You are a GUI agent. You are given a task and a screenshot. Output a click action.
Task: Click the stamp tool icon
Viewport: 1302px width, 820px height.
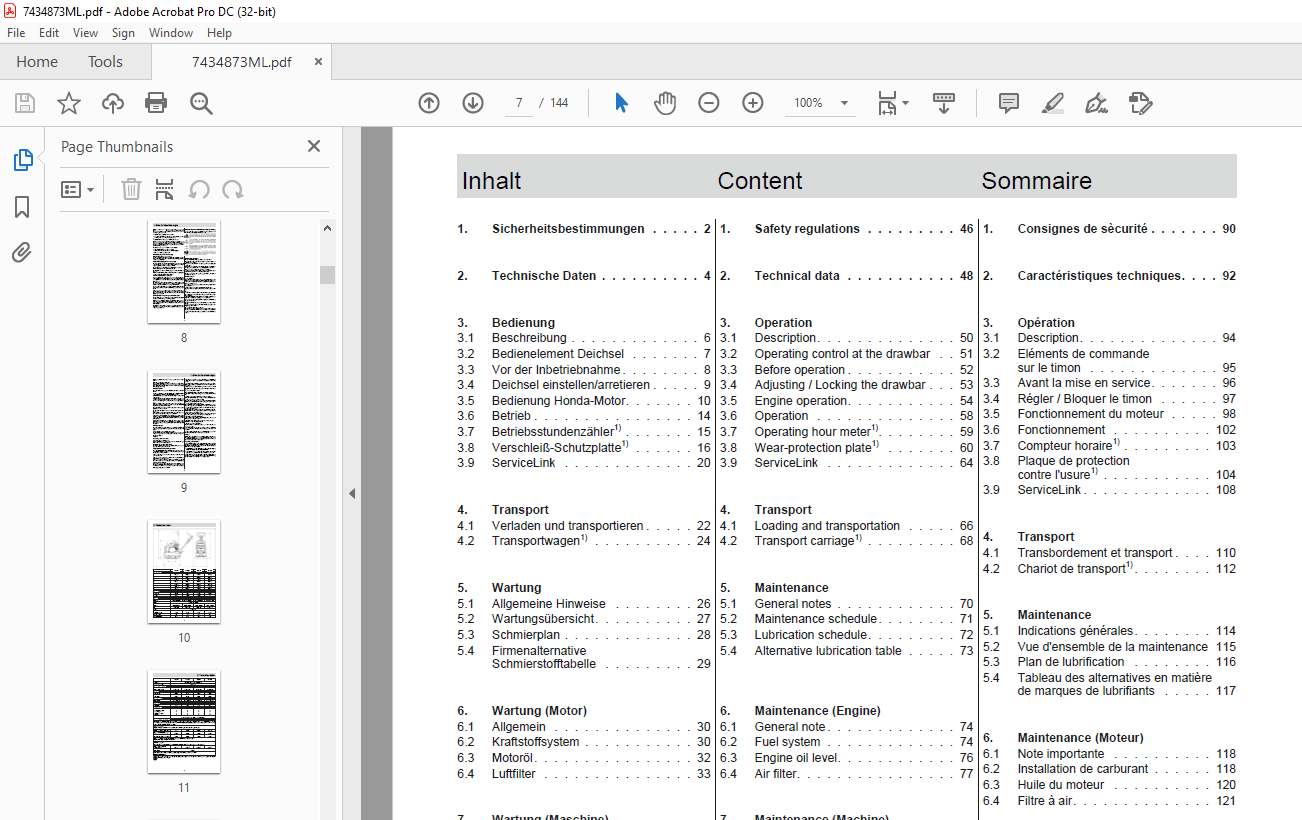1141,103
